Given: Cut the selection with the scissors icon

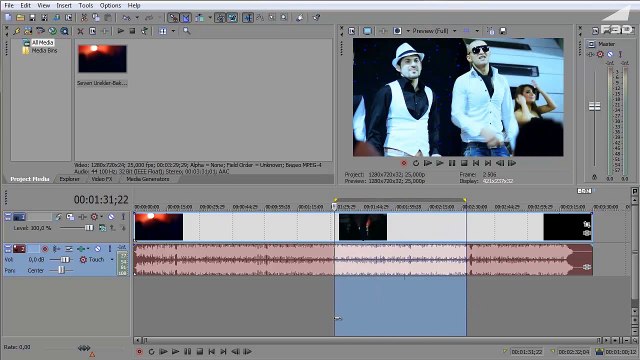Looking at the screenshot, I should [84, 18].
